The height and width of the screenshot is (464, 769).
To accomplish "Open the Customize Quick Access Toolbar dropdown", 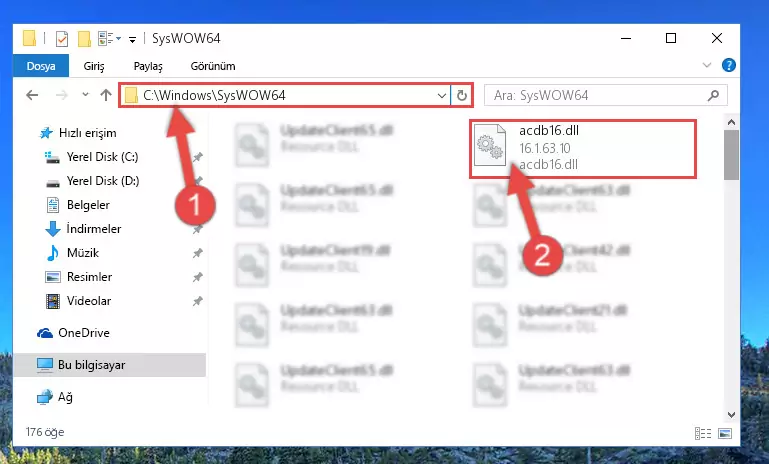I will (132, 39).
